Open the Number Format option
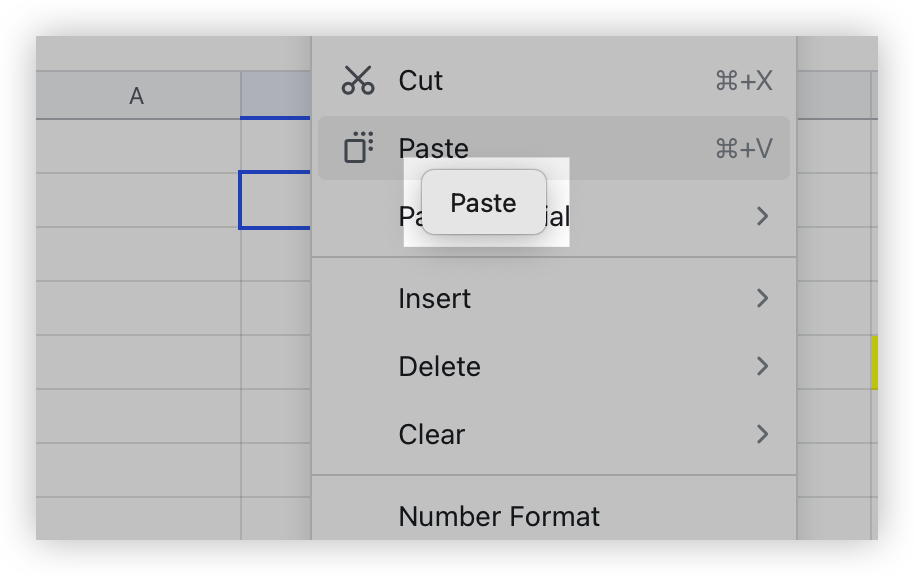Viewport: 914px width, 576px height. pyautogui.click(x=499, y=517)
